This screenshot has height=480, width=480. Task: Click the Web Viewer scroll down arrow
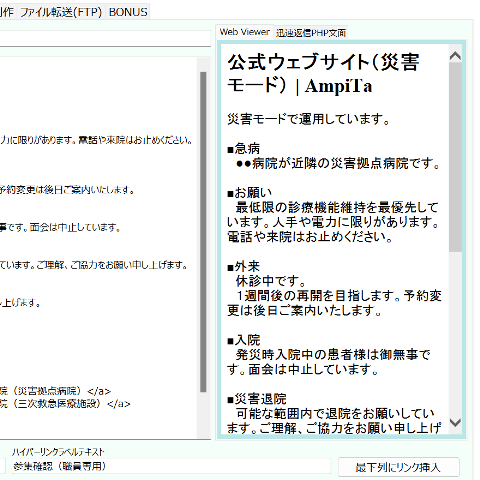click(x=455, y=423)
